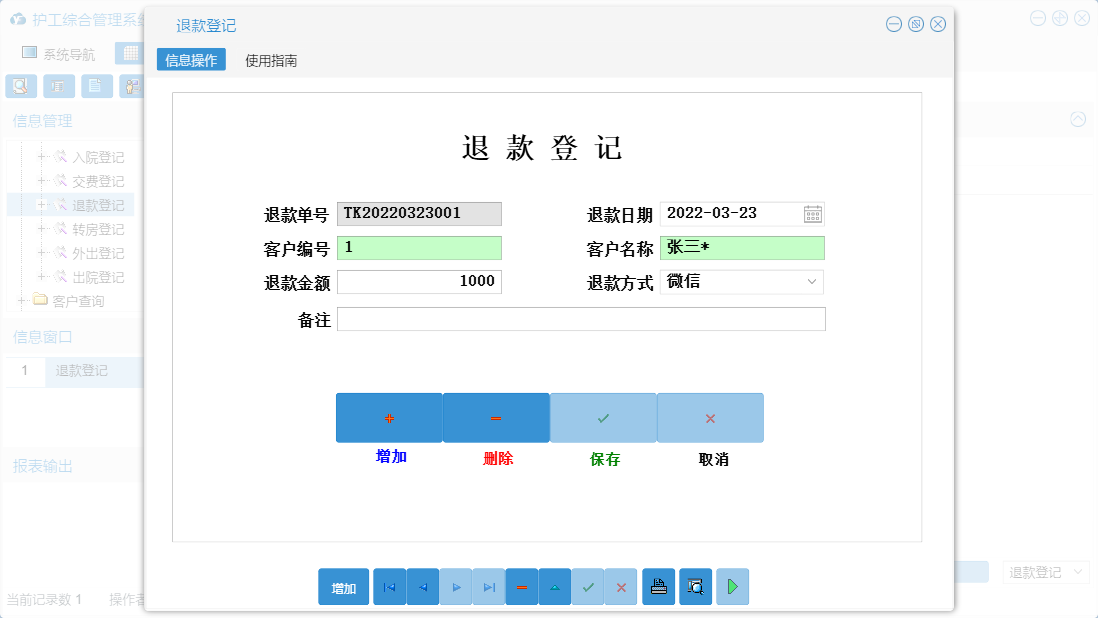
Task: Jump to first record with navigation icon
Action: [x=389, y=587]
